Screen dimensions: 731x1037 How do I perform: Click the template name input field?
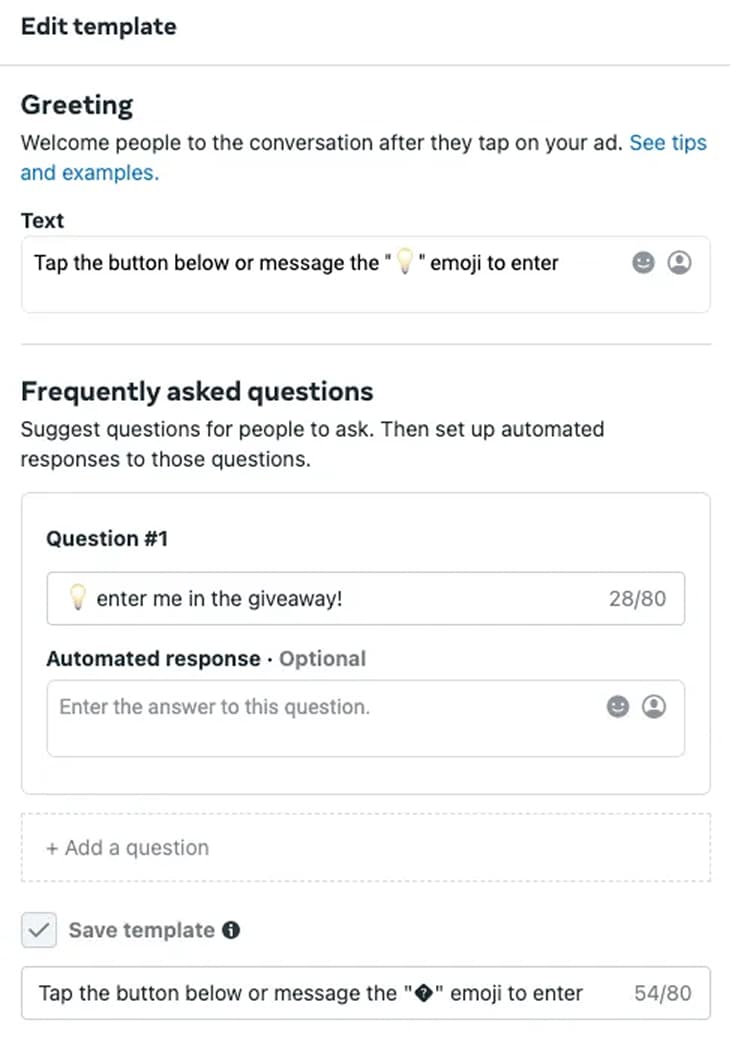pyautogui.click(x=310, y=994)
